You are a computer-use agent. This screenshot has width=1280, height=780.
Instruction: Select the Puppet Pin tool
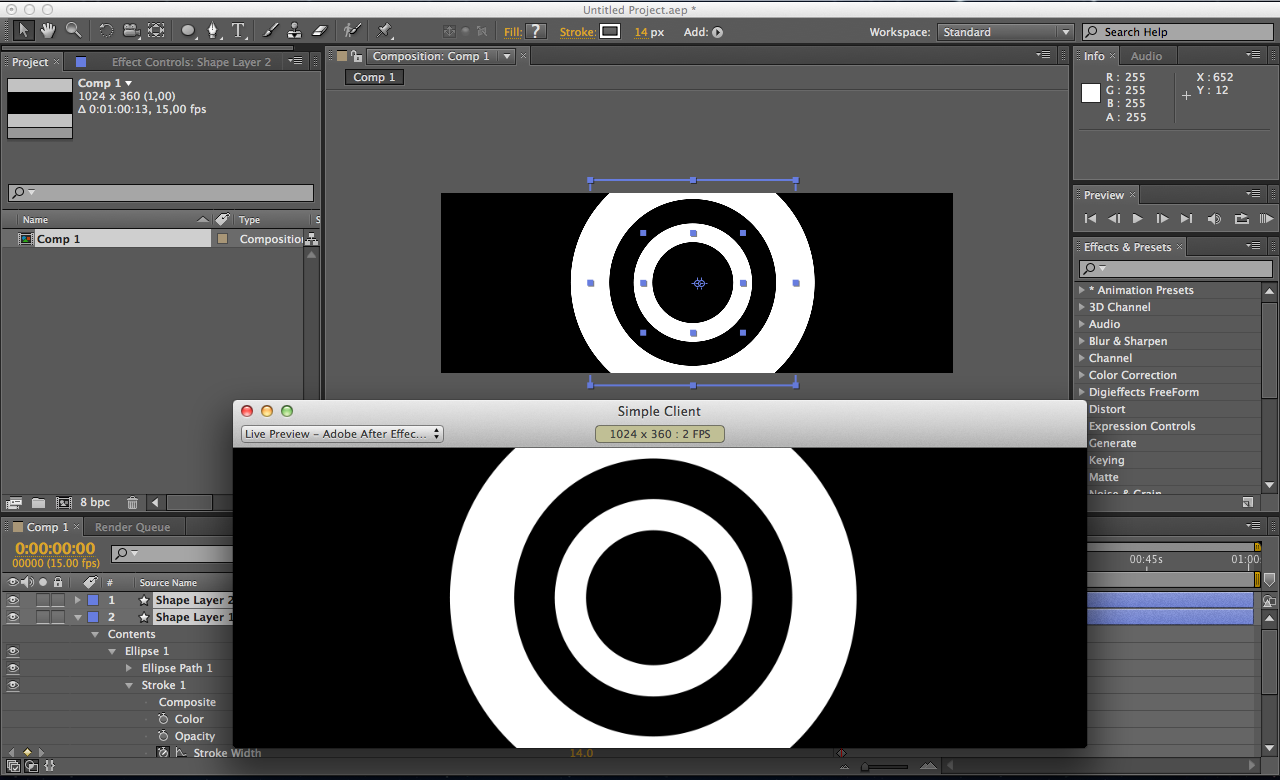[384, 31]
